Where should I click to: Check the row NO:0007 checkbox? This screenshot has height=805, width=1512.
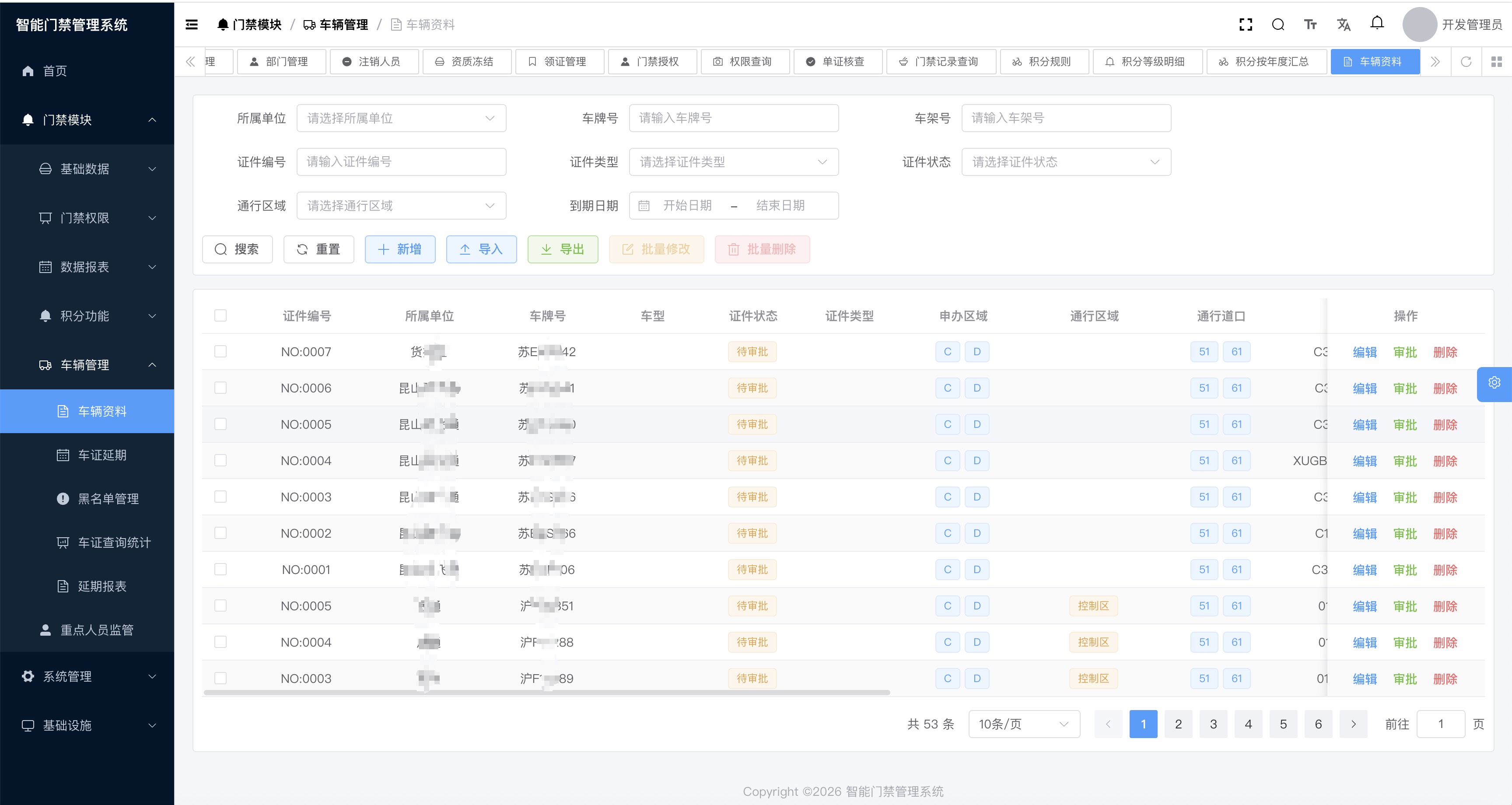(220, 352)
